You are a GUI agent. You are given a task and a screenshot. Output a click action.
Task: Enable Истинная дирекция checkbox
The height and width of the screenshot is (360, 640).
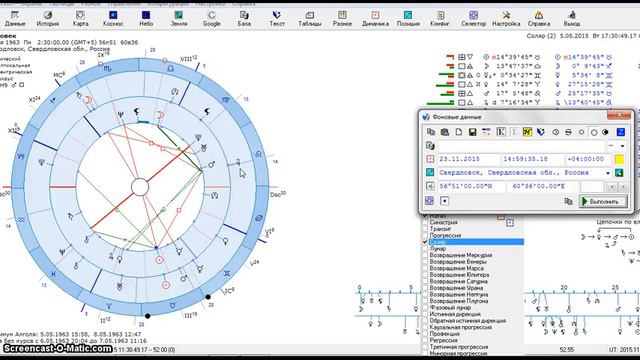tap(425, 314)
